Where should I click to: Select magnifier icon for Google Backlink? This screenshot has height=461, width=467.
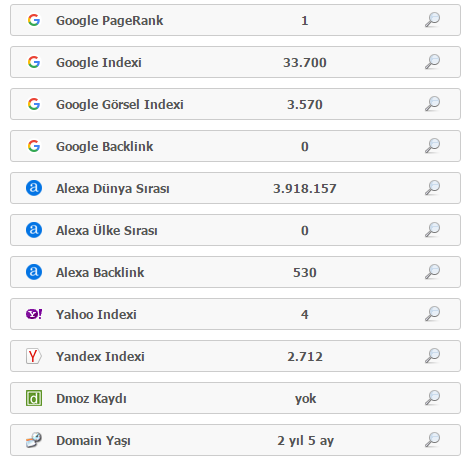coord(432,146)
